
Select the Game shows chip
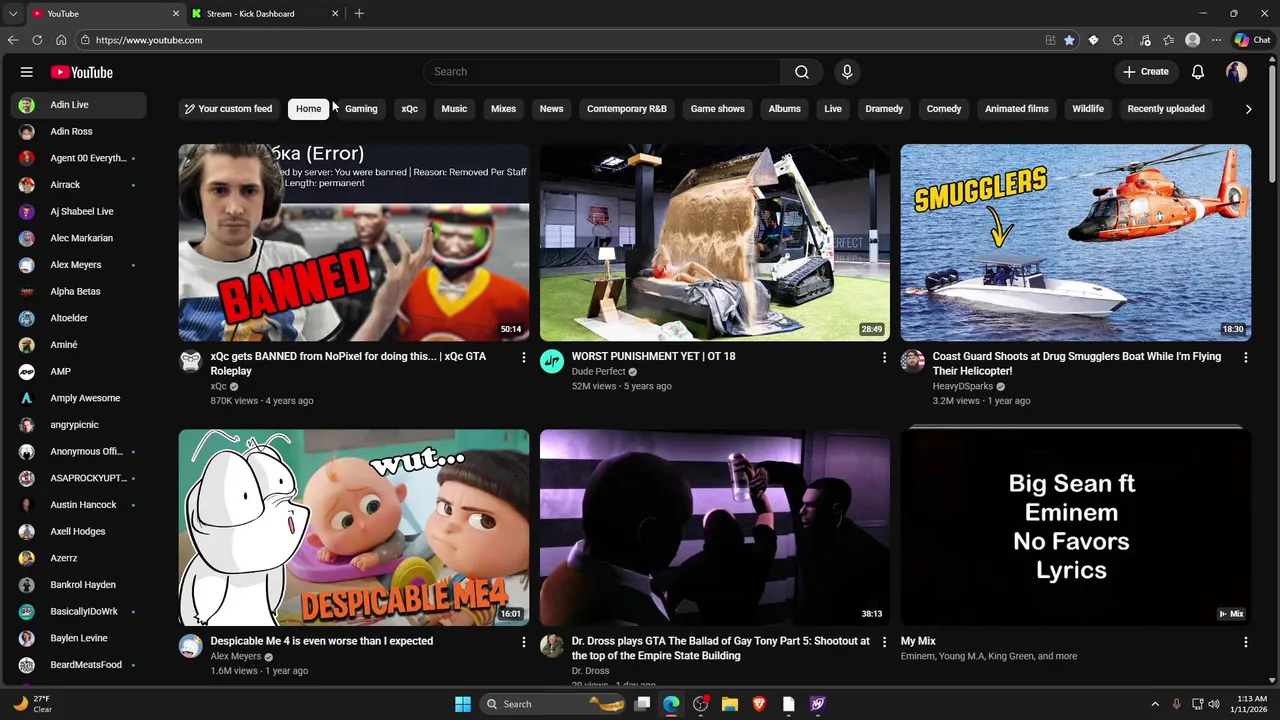pos(718,109)
